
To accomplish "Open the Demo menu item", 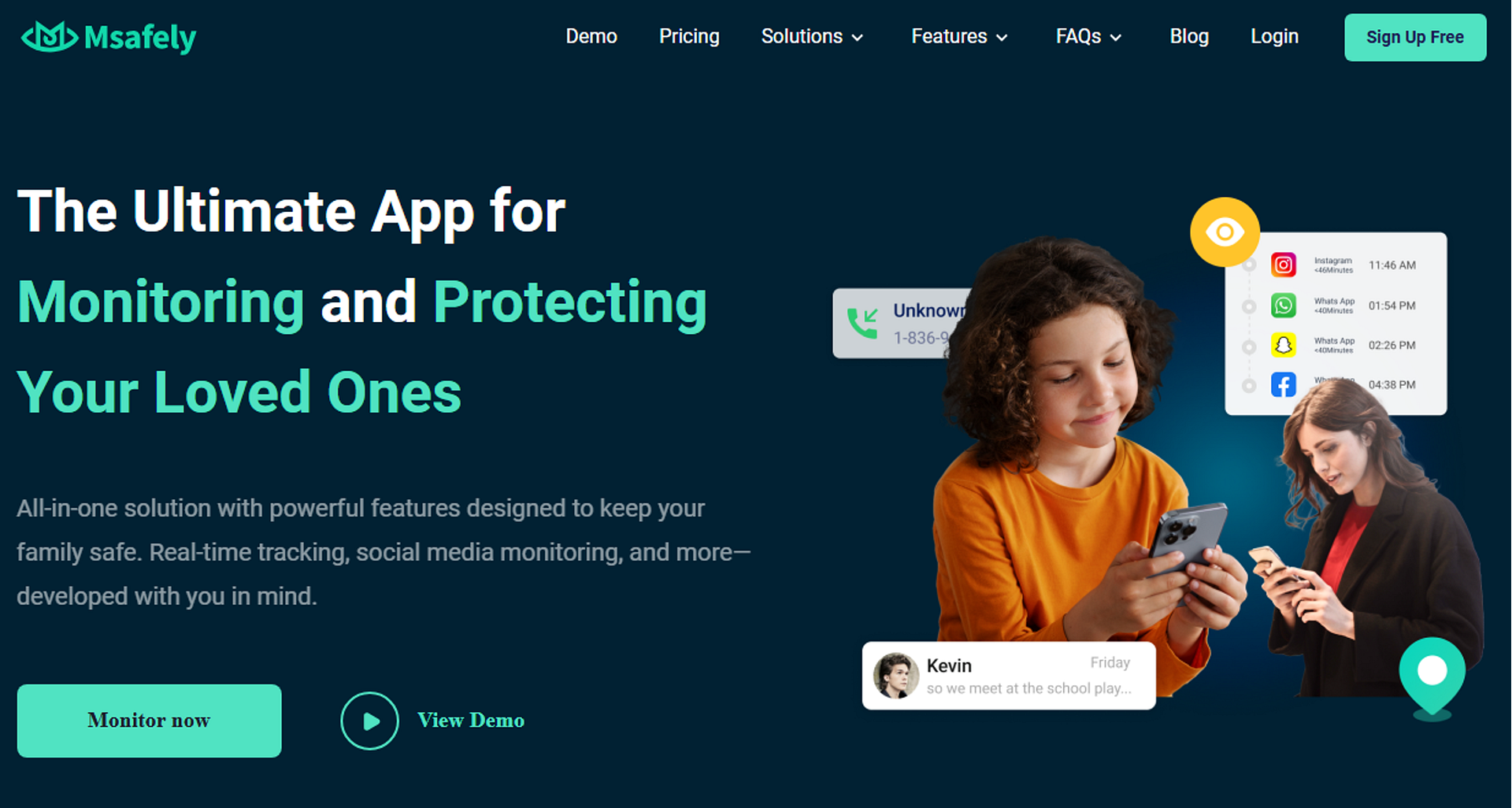I will [591, 37].
